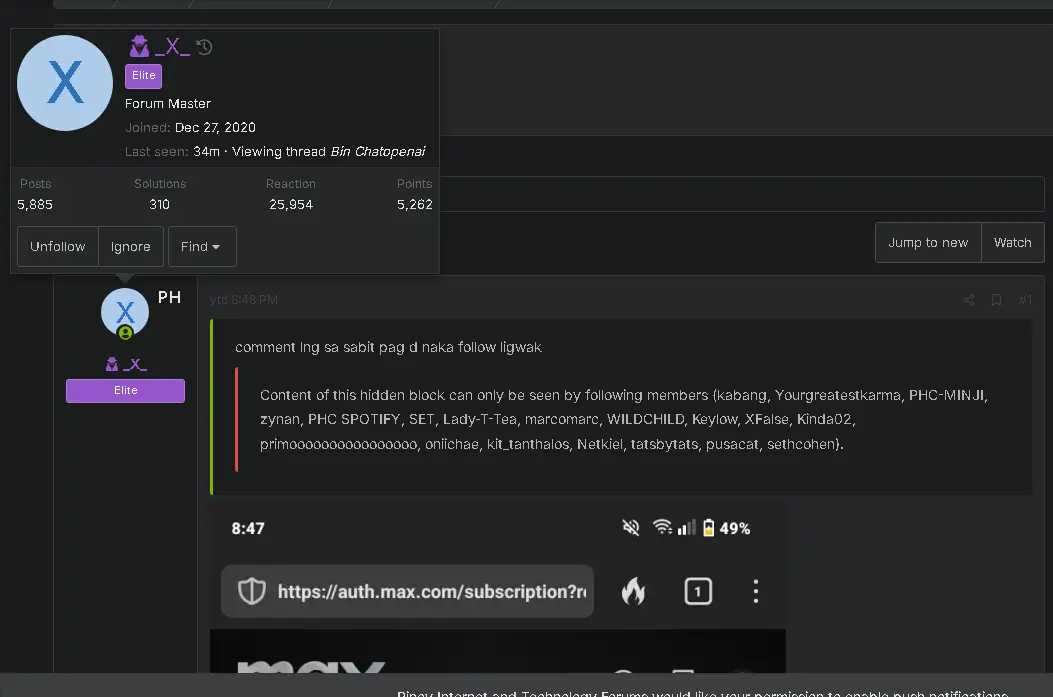The height and width of the screenshot is (697, 1053).
Task: Click the username history clock icon
Action: (x=204, y=47)
